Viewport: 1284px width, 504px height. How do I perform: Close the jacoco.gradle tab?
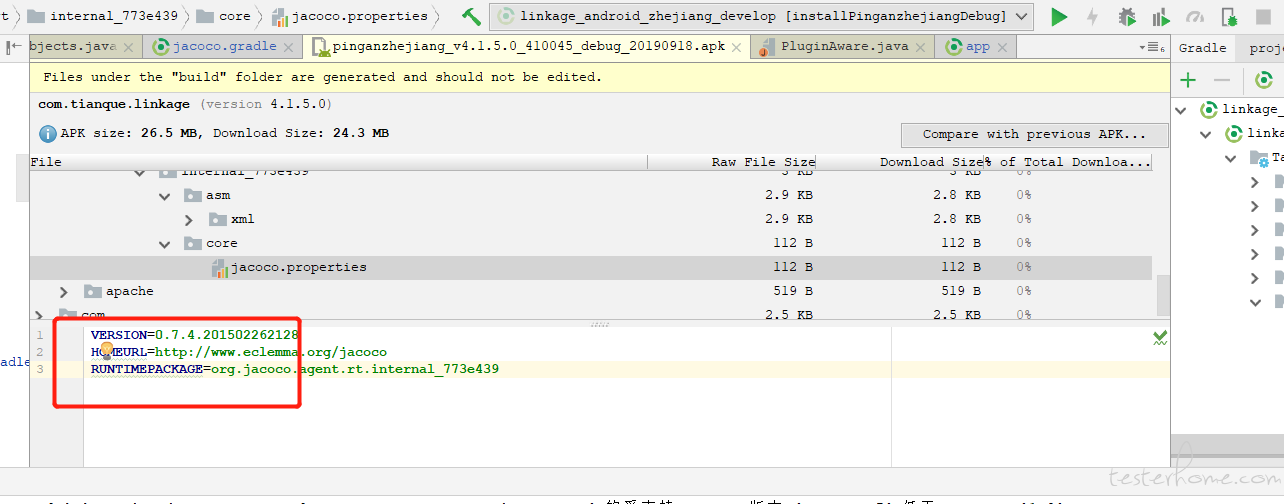(x=290, y=47)
